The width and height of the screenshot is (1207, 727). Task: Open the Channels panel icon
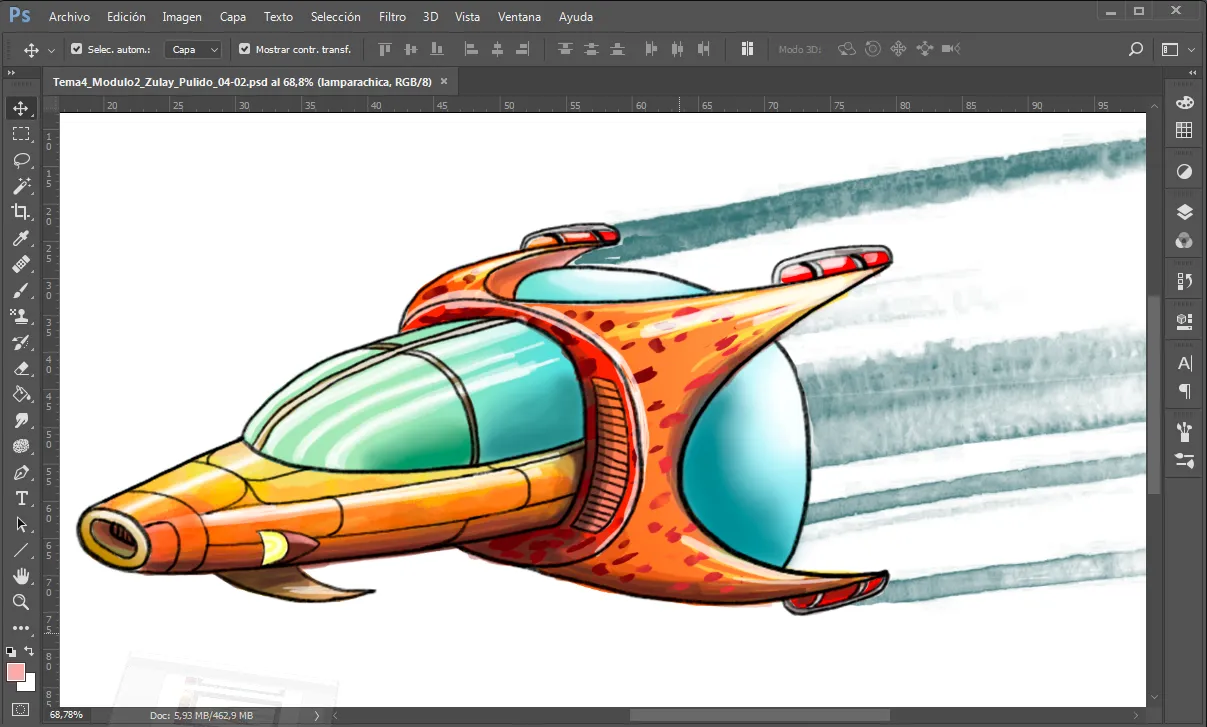pyautogui.click(x=1184, y=240)
